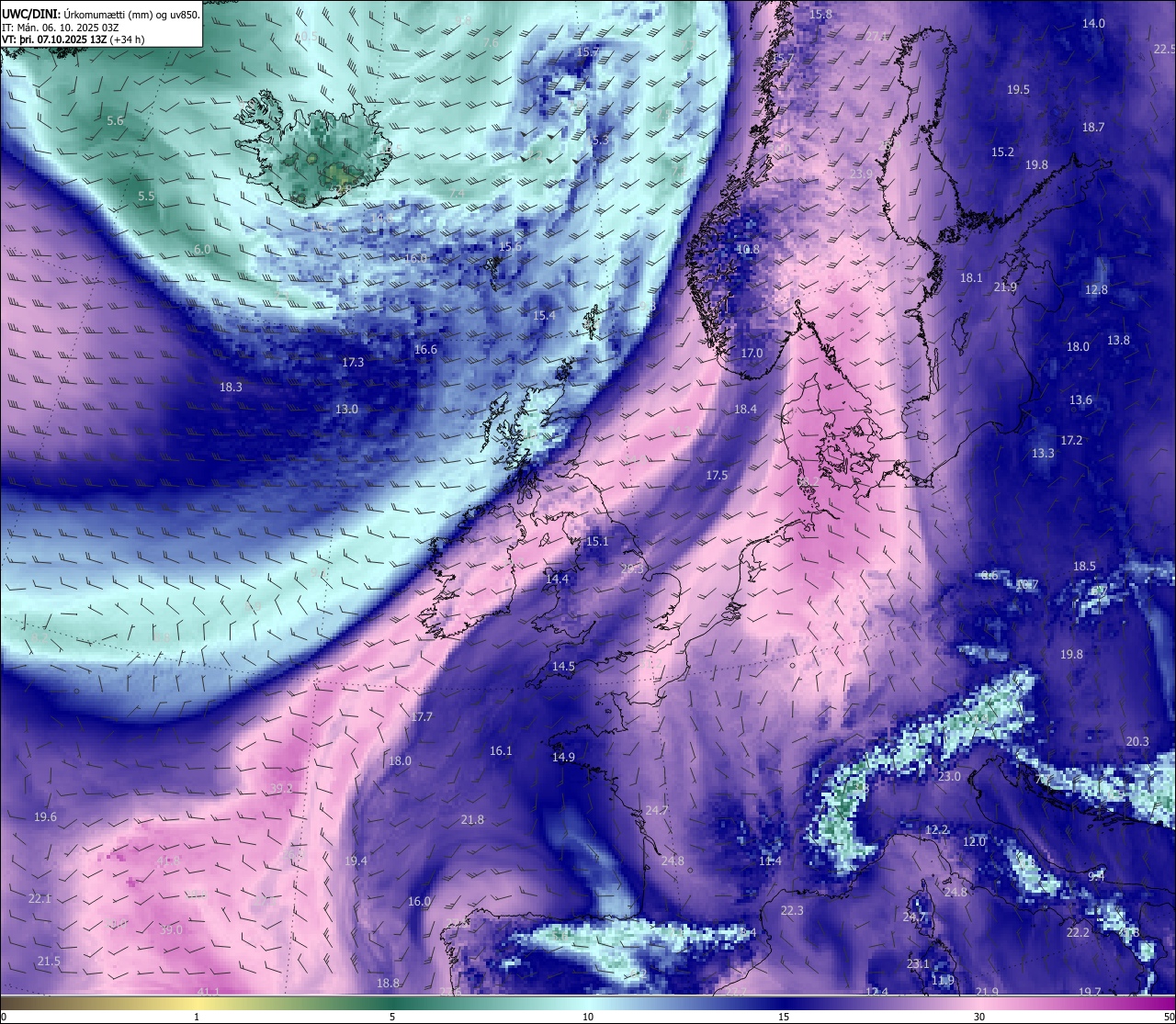Click the 22.2 value label
The height and width of the screenshot is (1024, 1176).
tap(1078, 932)
